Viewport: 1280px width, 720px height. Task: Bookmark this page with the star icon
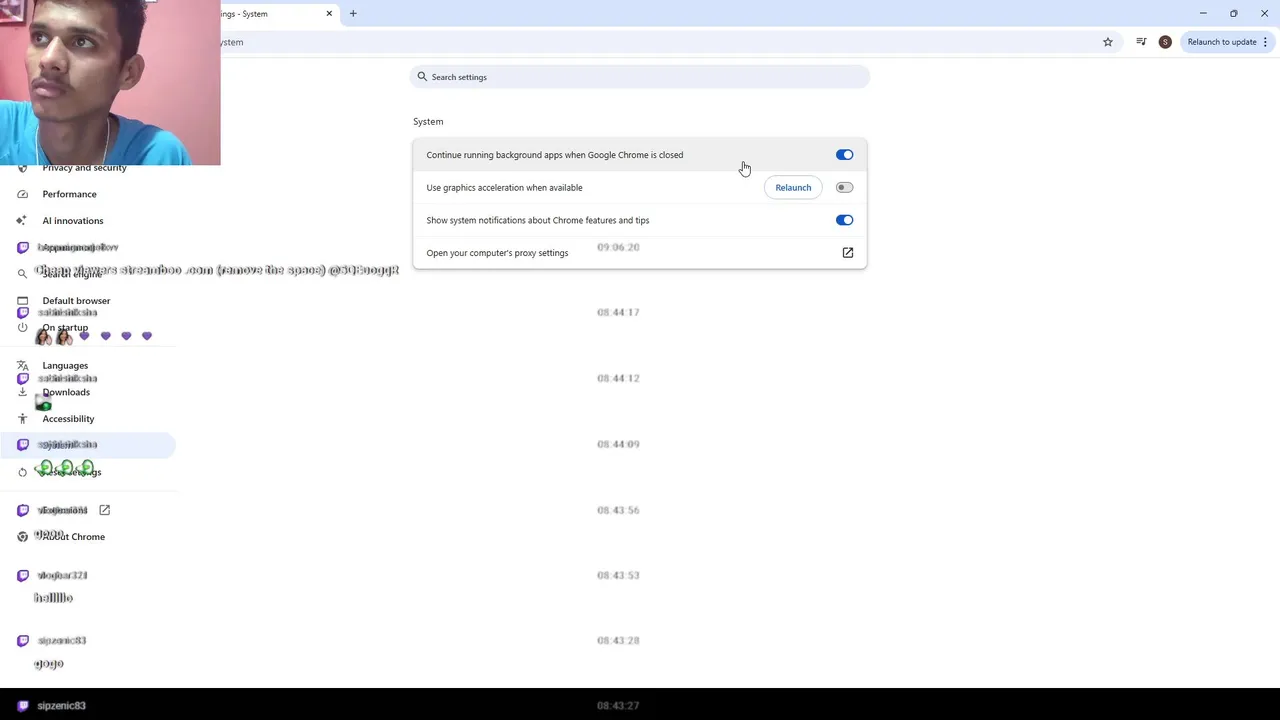1108,42
